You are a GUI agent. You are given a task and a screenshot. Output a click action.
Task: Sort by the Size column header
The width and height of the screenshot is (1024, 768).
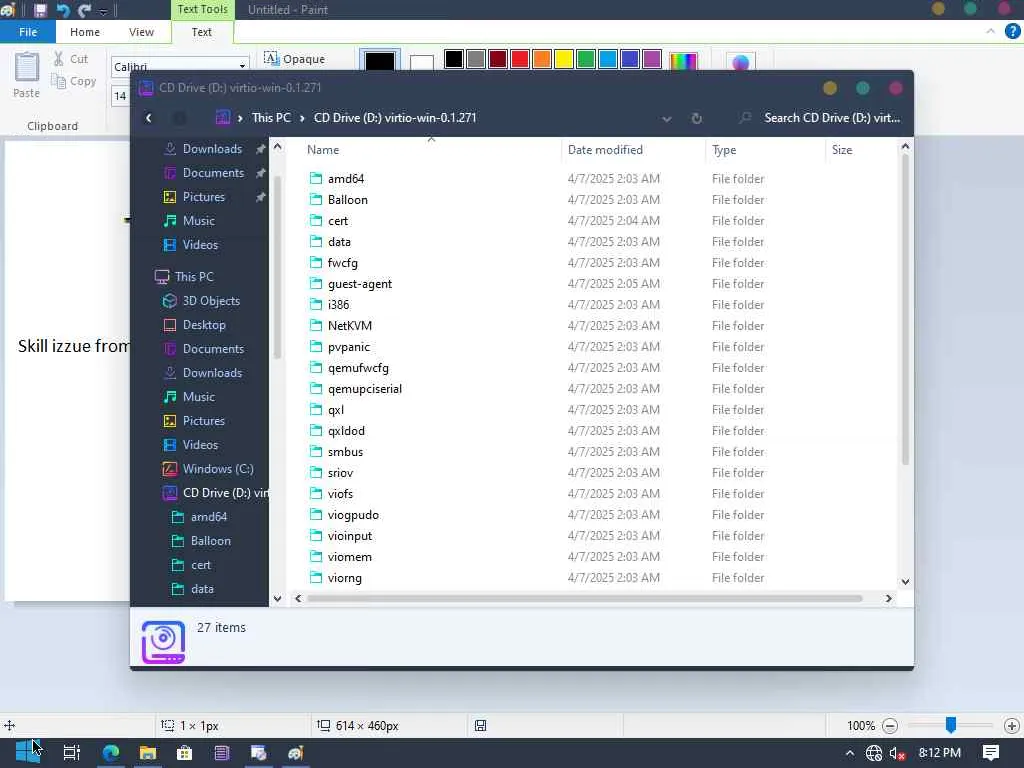click(x=861, y=150)
